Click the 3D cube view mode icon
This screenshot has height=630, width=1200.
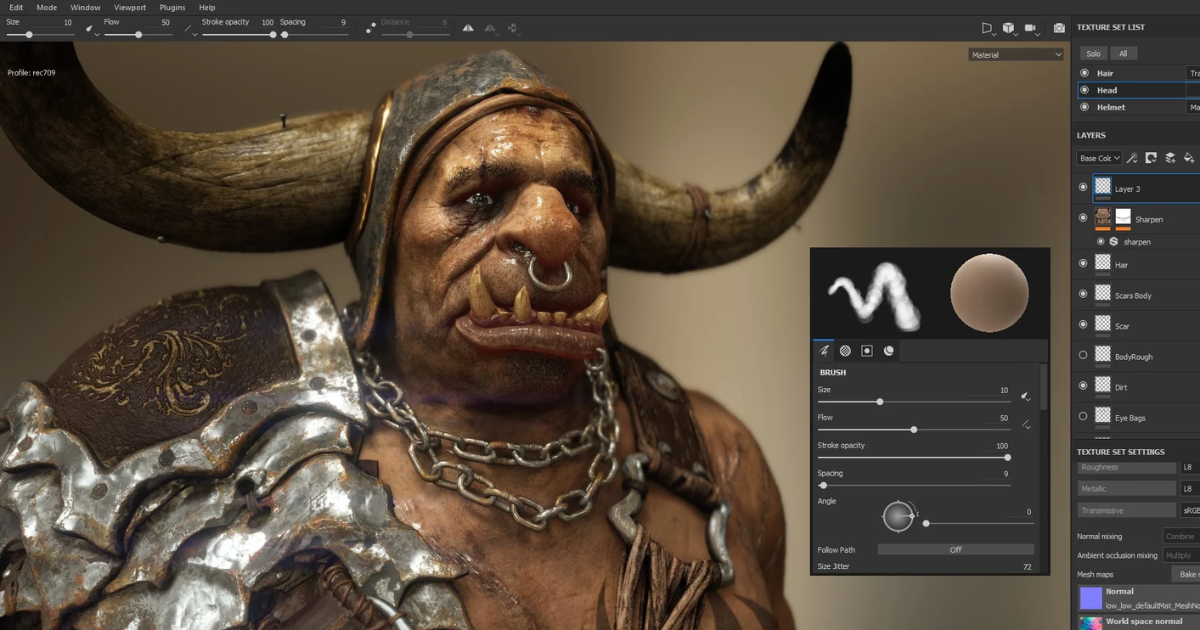(1008, 29)
